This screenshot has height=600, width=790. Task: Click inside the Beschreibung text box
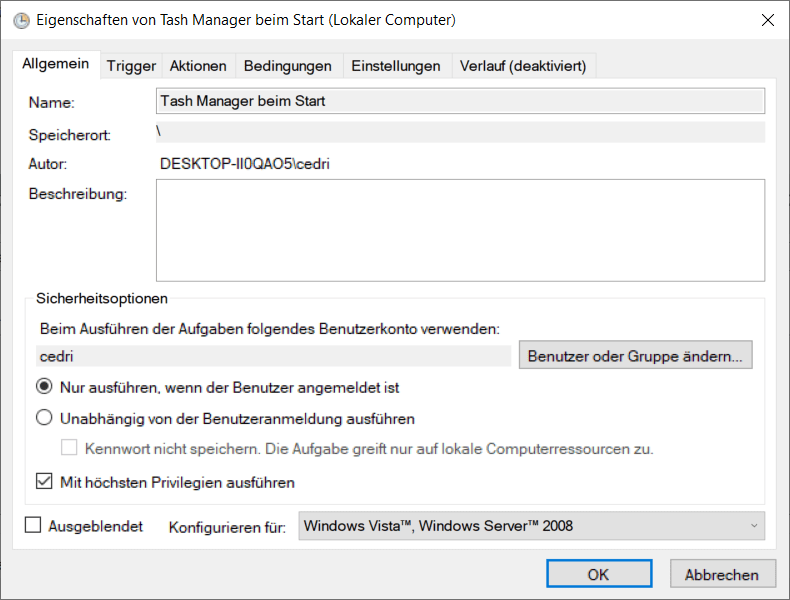[460, 231]
